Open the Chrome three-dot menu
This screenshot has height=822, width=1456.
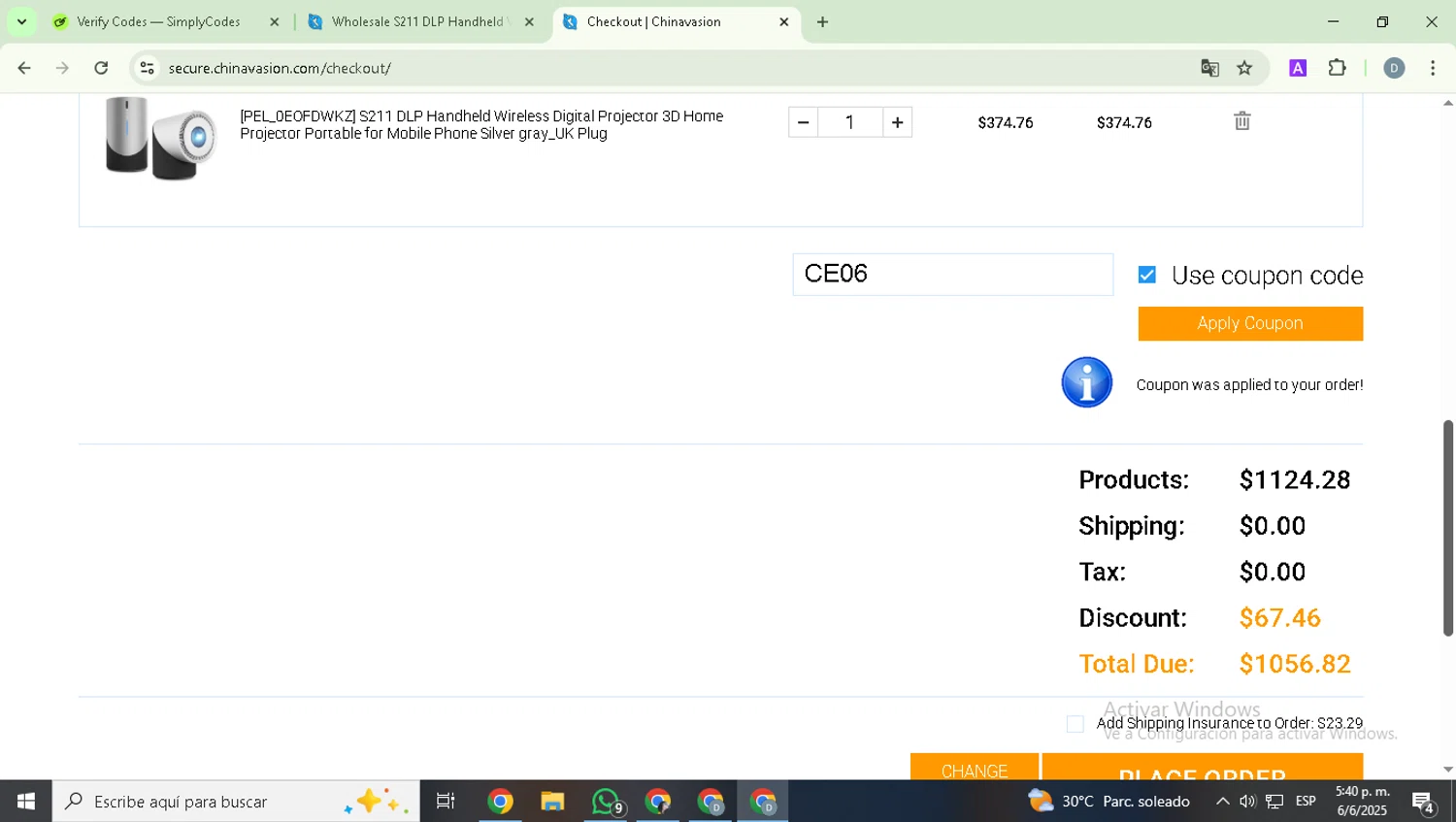tap(1433, 68)
